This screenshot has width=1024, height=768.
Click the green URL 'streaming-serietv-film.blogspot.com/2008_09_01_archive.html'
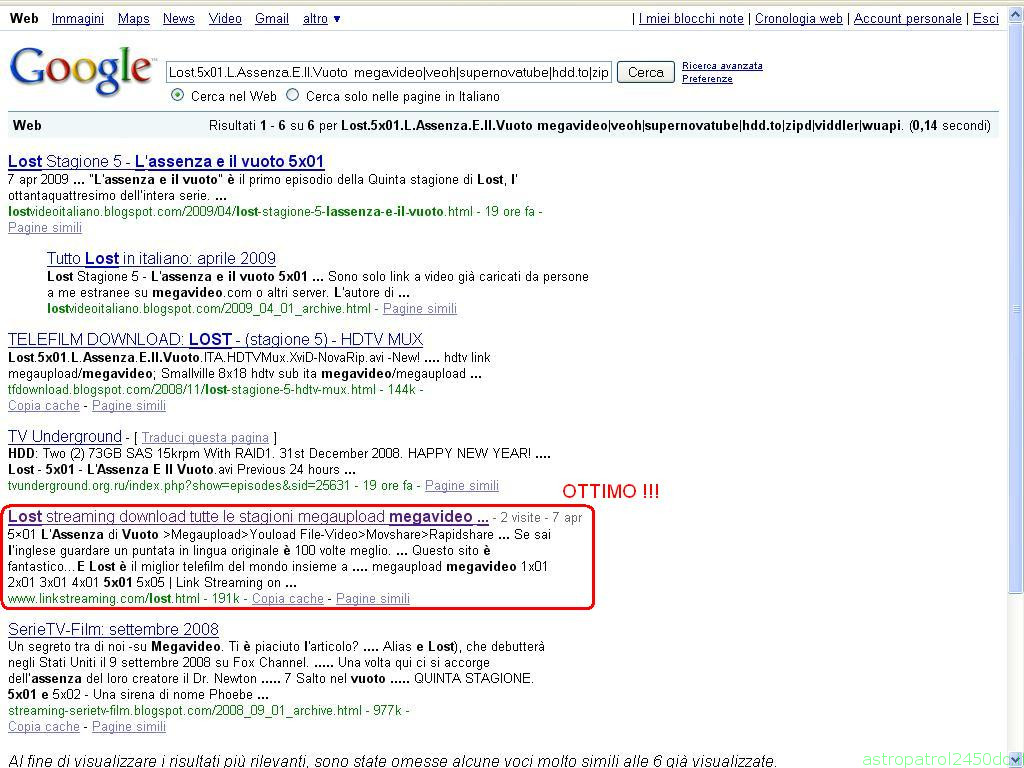point(185,711)
